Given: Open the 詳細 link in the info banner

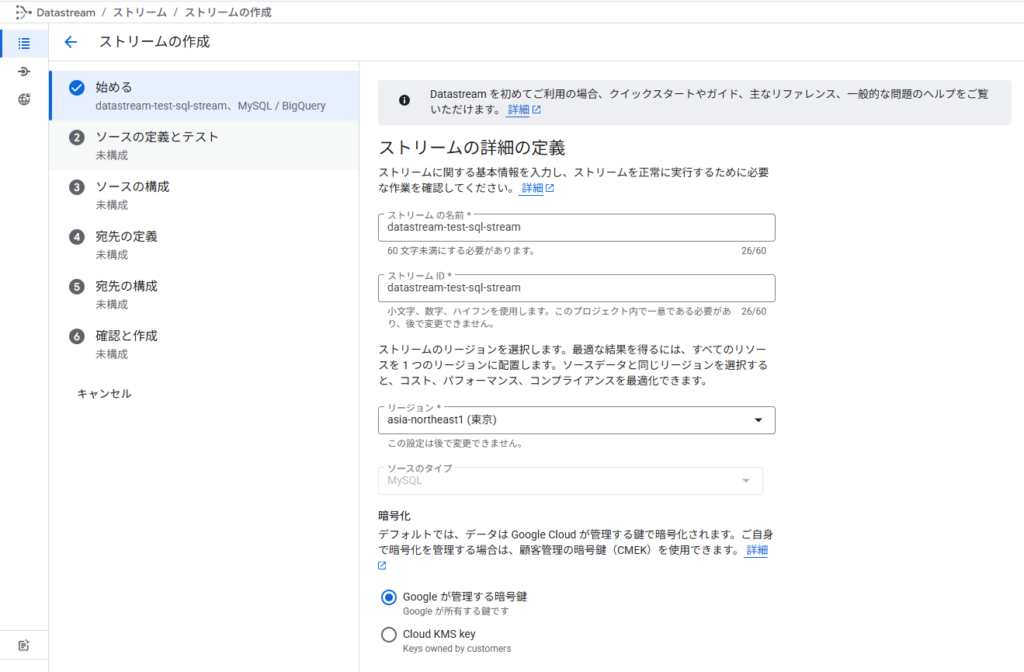Looking at the screenshot, I should pyautogui.click(x=523, y=110).
